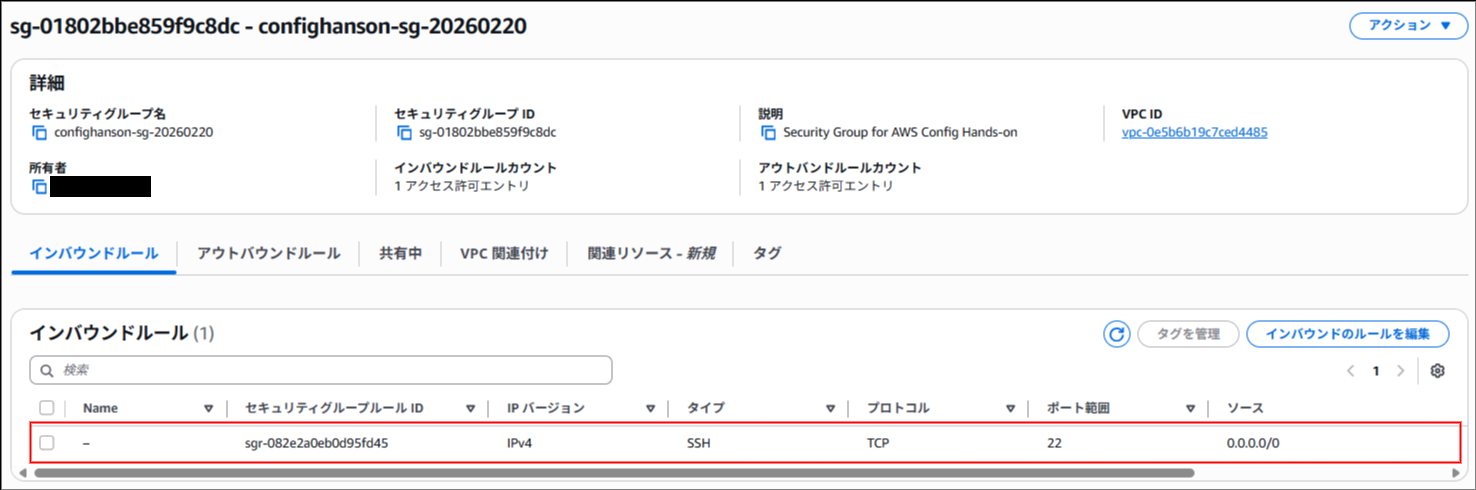The width and height of the screenshot is (1476, 490).
Task: Select all inbound rules header checkbox
Action: (47, 408)
